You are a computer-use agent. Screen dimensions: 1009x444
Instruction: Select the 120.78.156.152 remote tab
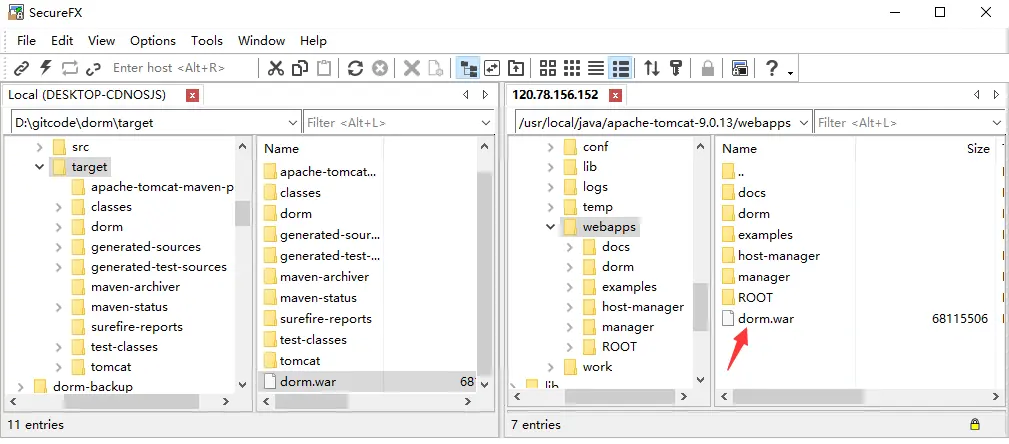[555, 95]
